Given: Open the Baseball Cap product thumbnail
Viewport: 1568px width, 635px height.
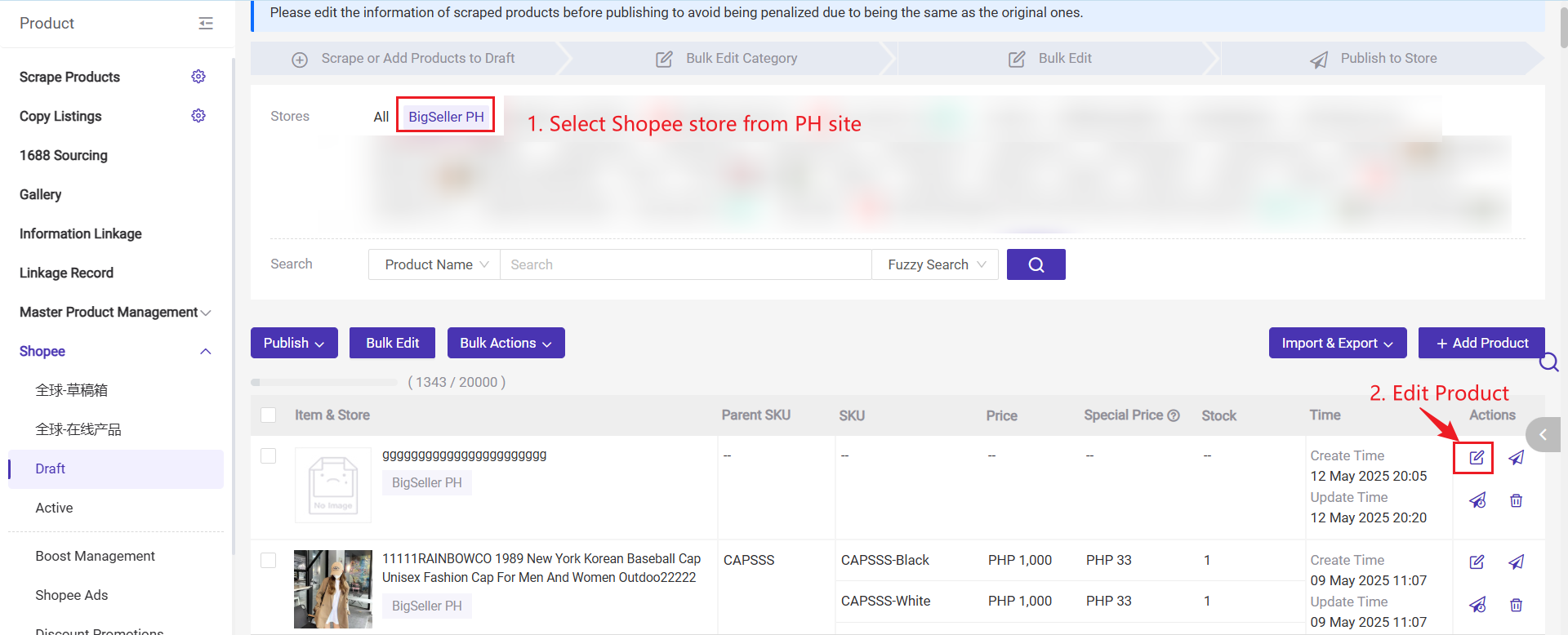Looking at the screenshot, I should click(x=333, y=589).
